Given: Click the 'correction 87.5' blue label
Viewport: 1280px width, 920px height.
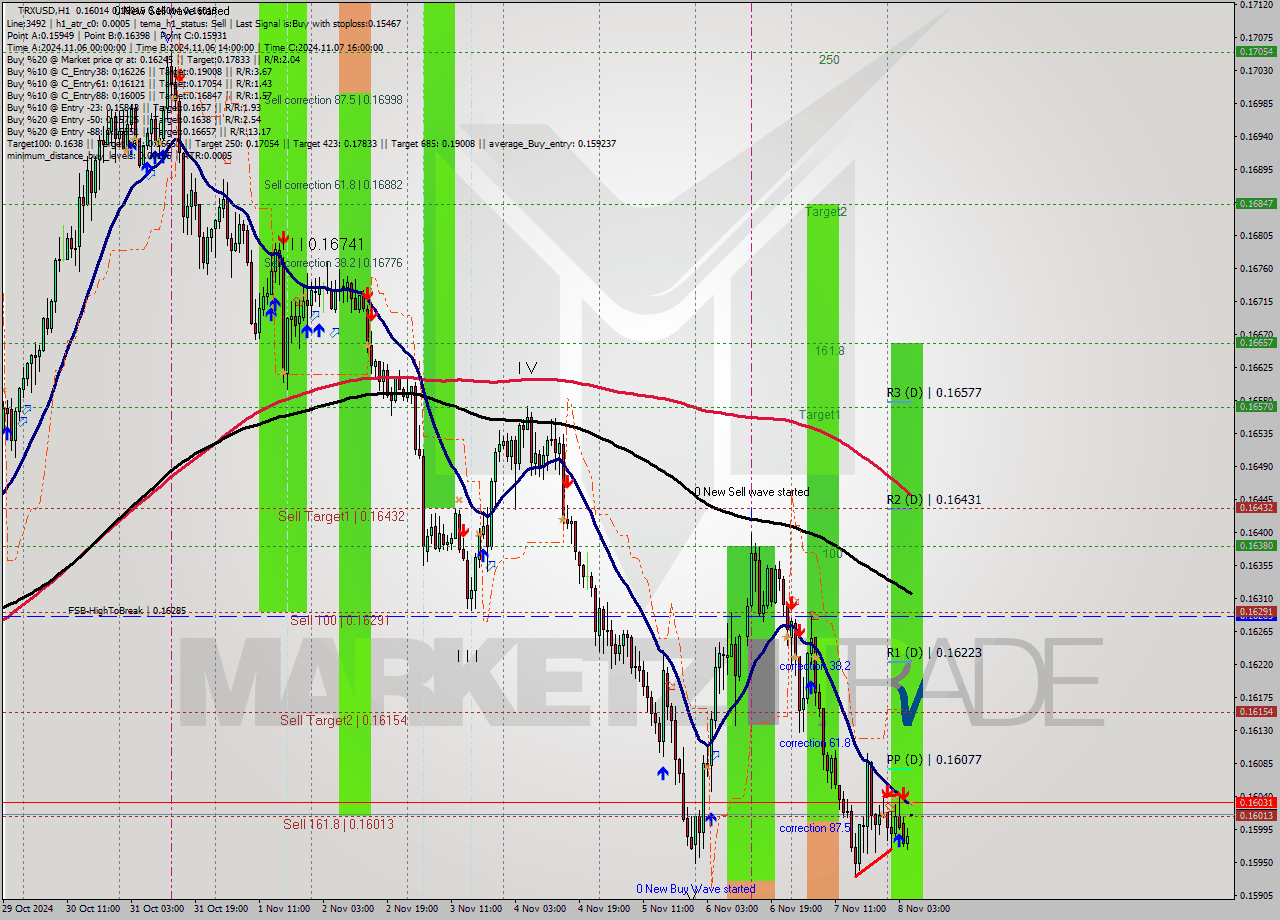Looking at the screenshot, I should click(x=815, y=828).
